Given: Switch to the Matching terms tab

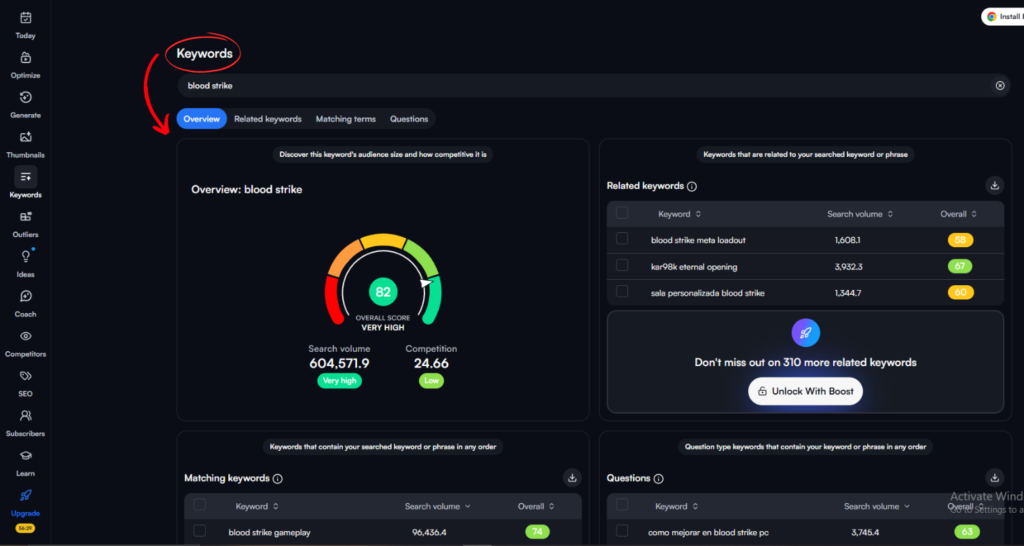Looking at the screenshot, I should [x=345, y=119].
